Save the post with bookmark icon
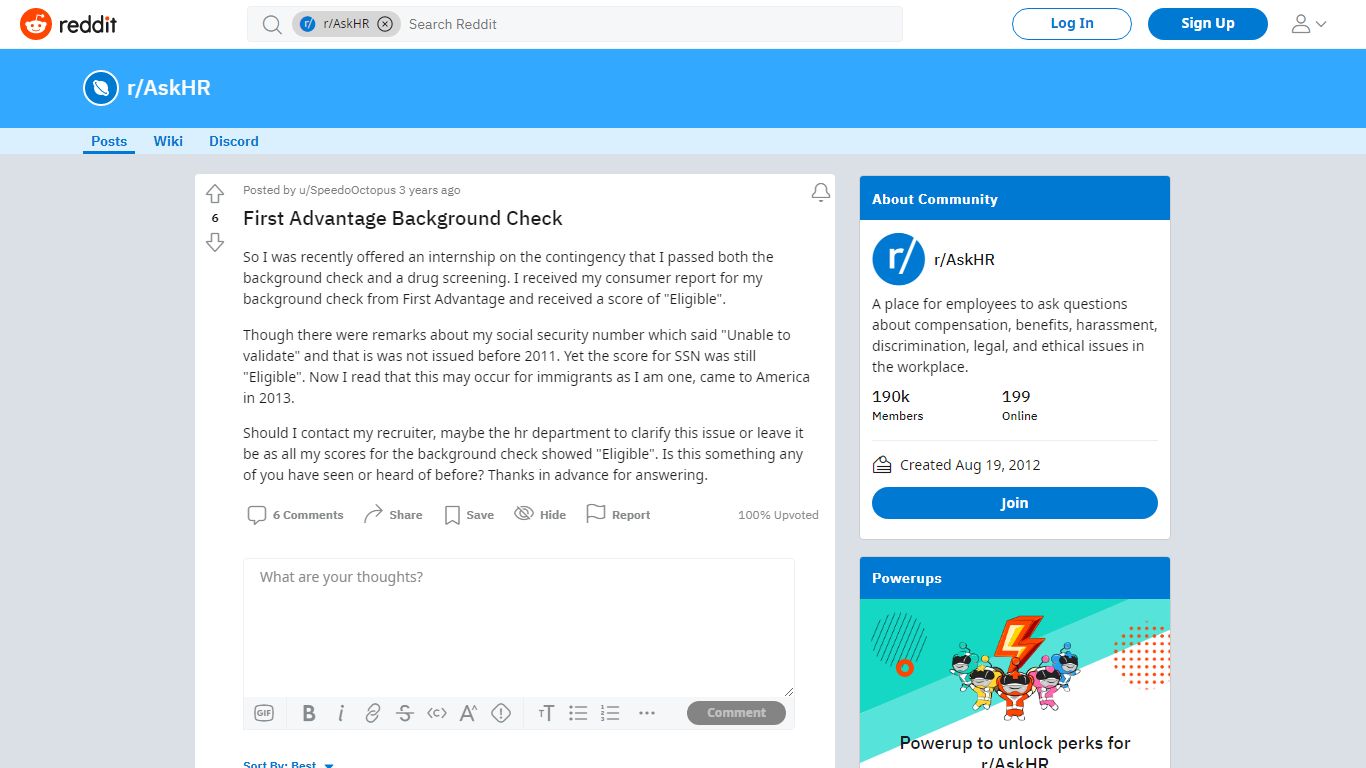This screenshot has width=1366, height=768. point(468,515)
